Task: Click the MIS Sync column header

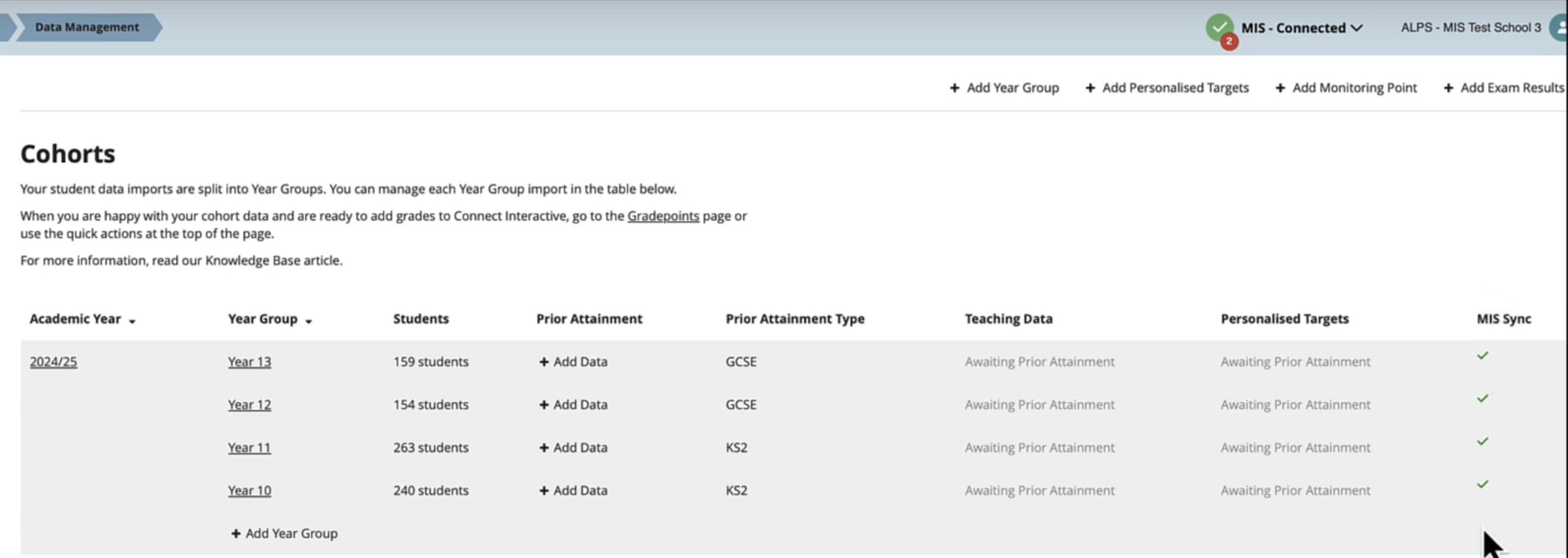Action: point(1503,319)
